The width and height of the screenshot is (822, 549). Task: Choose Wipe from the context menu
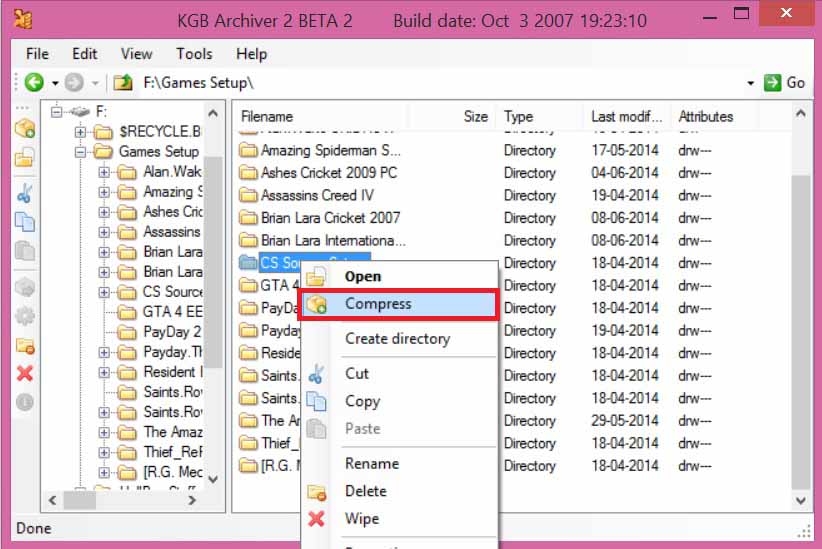[x=399, y=519]
